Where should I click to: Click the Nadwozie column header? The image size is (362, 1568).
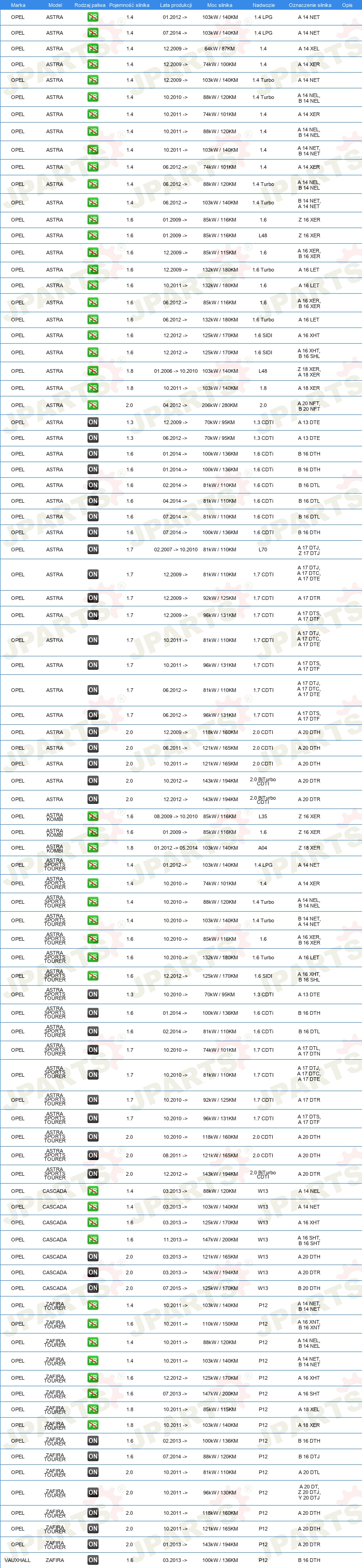coord(263,5)
